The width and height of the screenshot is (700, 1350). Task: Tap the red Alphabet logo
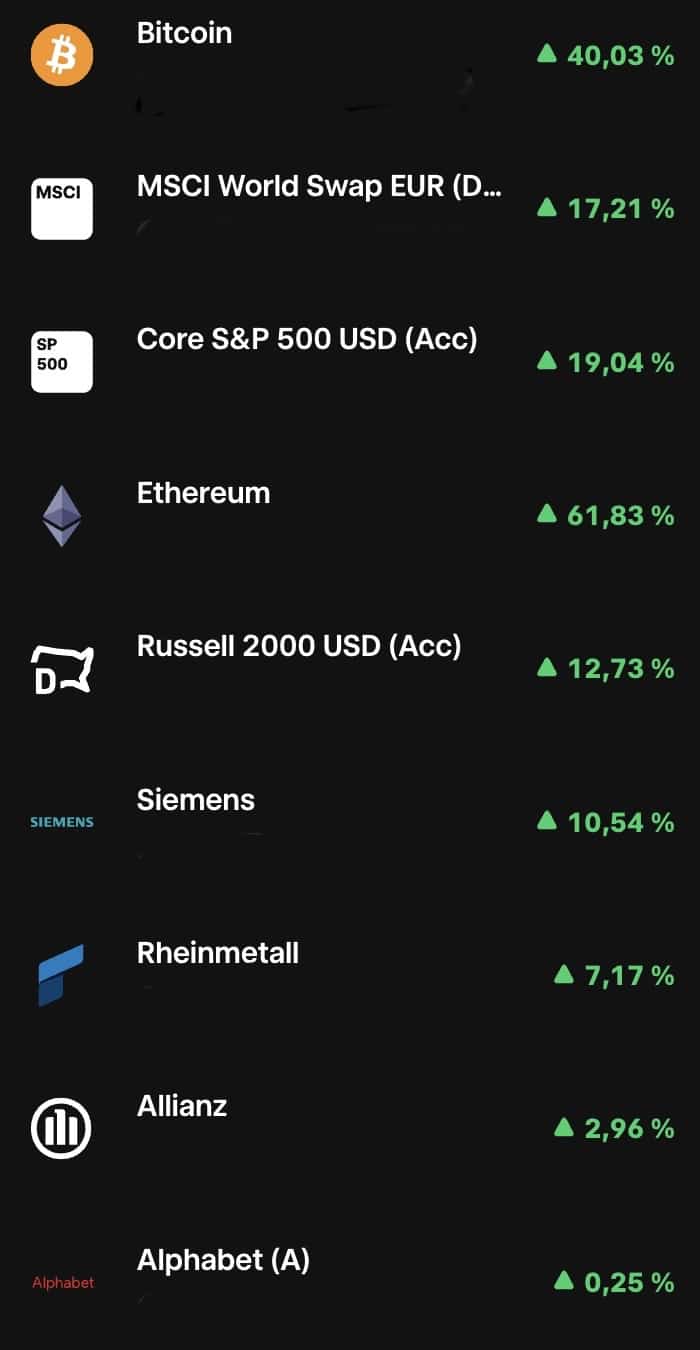click(x=63, y=1283)
